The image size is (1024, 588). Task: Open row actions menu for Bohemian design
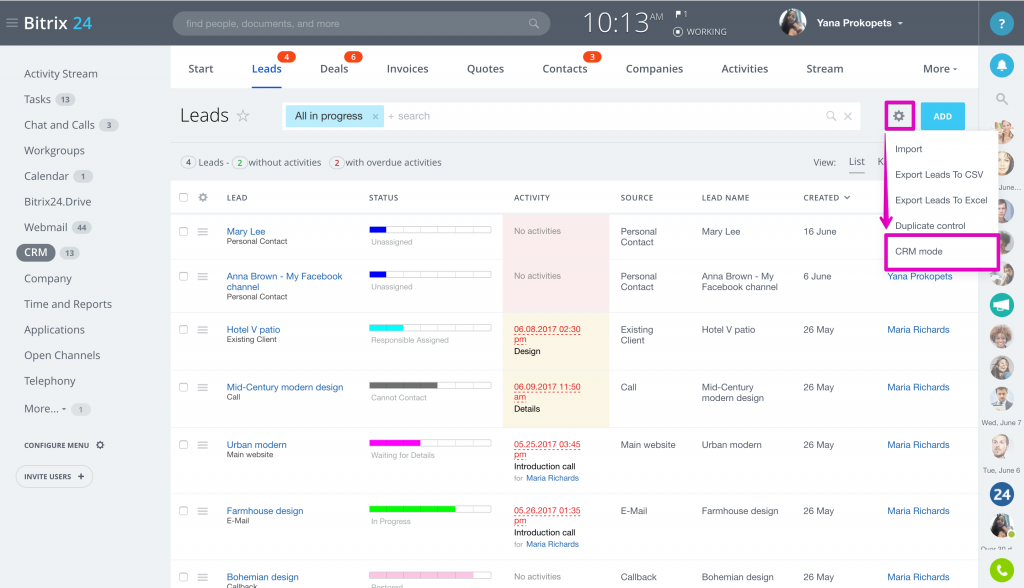202,577
